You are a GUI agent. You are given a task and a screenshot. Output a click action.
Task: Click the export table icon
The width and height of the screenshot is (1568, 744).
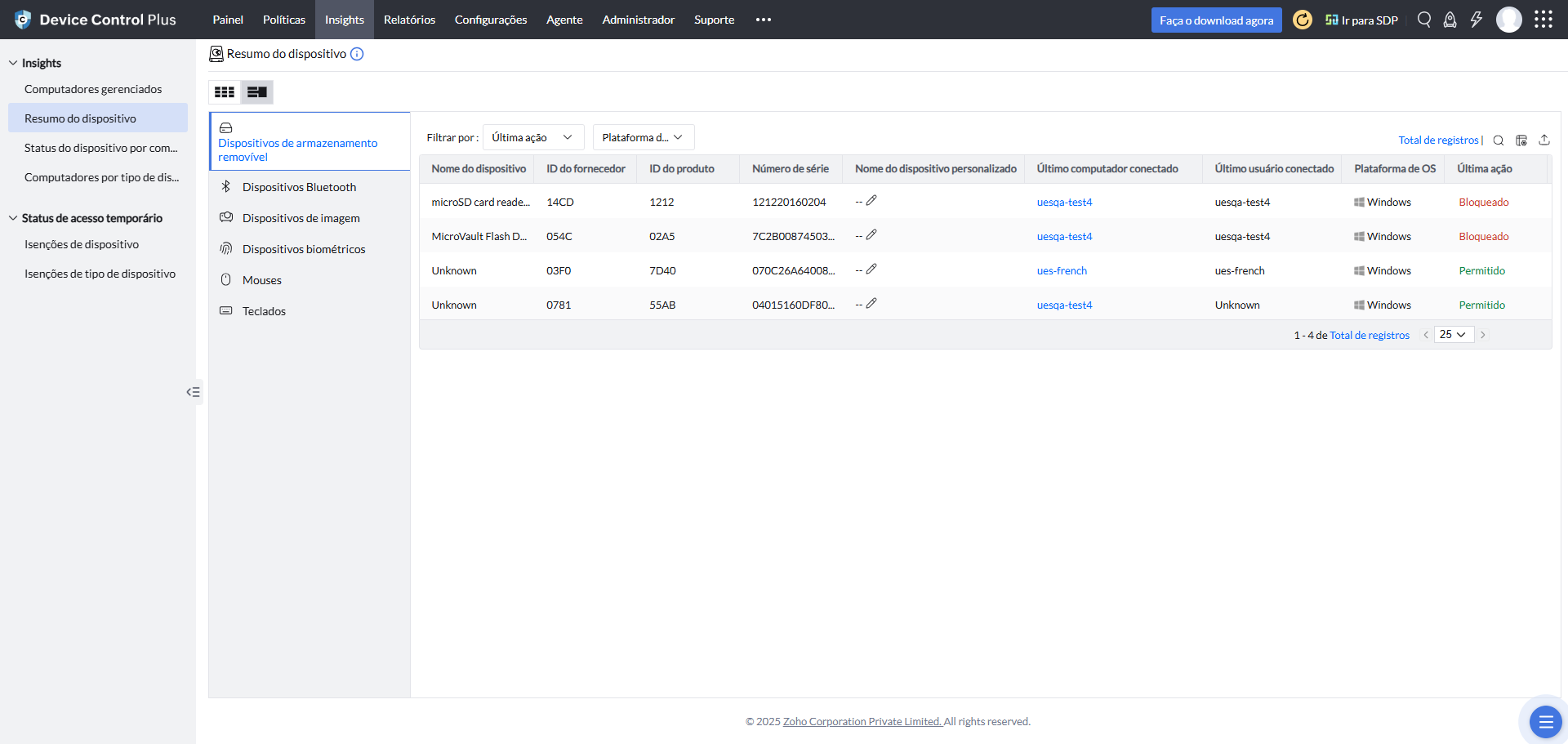point(1544,140)
